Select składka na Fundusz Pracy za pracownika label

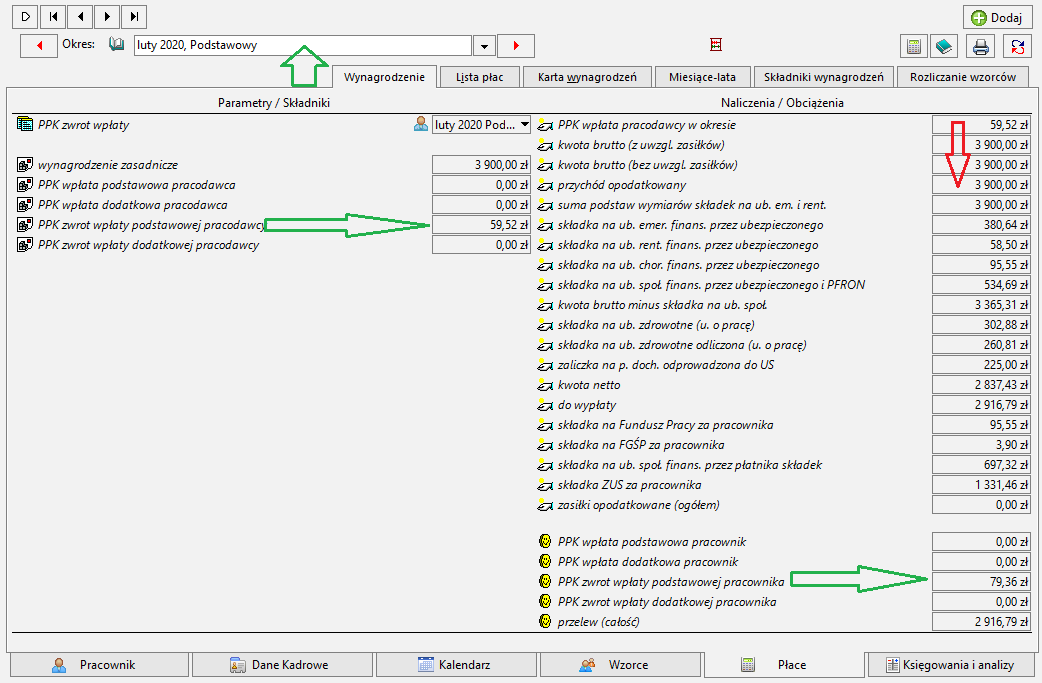click(665, 425)
